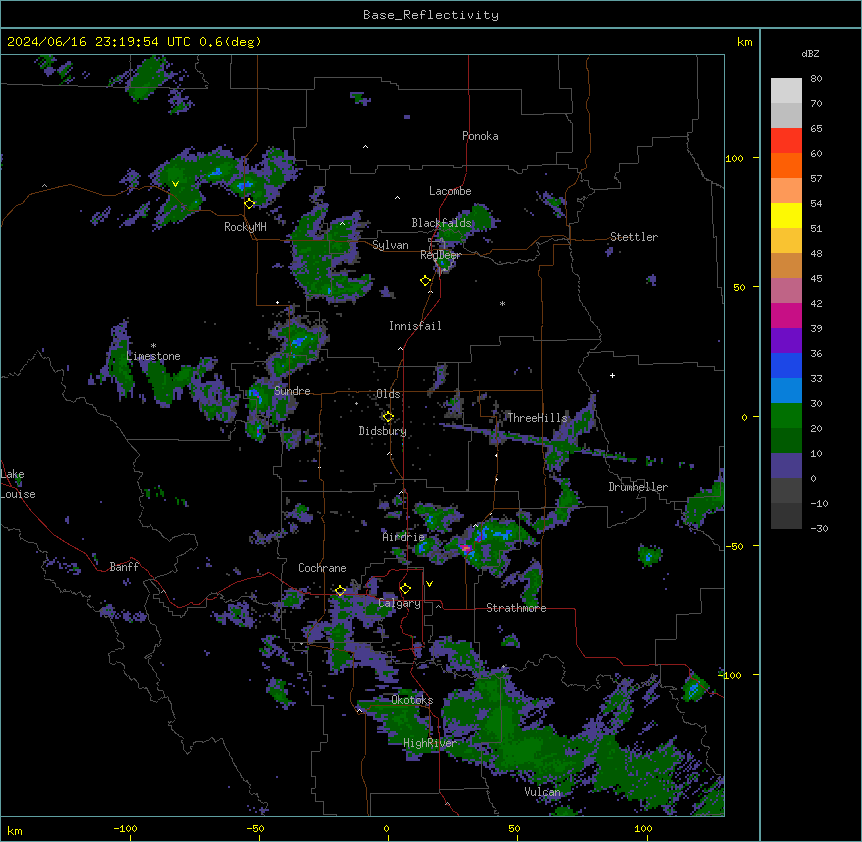
Task: Click the Sylvan label
Action: (x=390, y=245)
